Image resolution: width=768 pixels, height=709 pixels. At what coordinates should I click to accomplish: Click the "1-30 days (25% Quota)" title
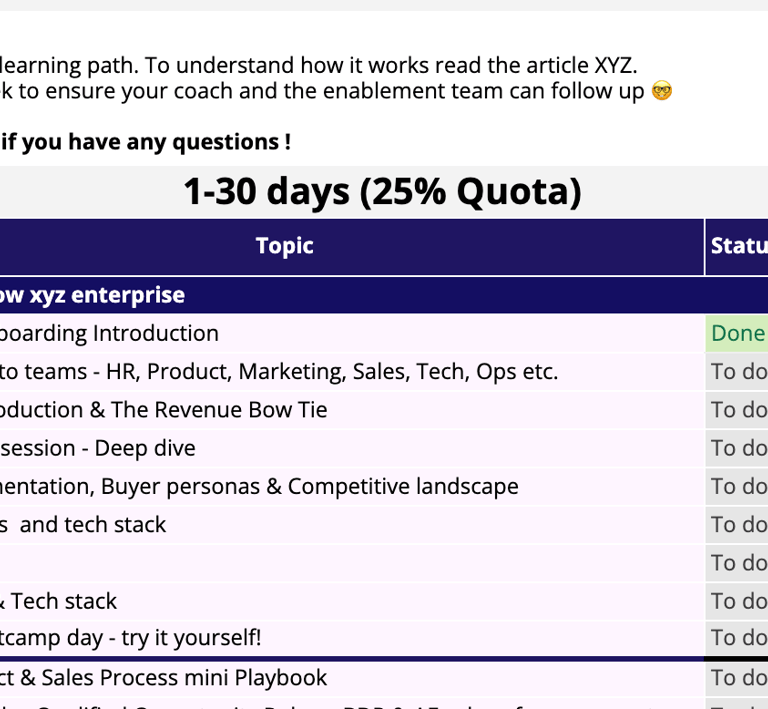click(x=382, y=192)
